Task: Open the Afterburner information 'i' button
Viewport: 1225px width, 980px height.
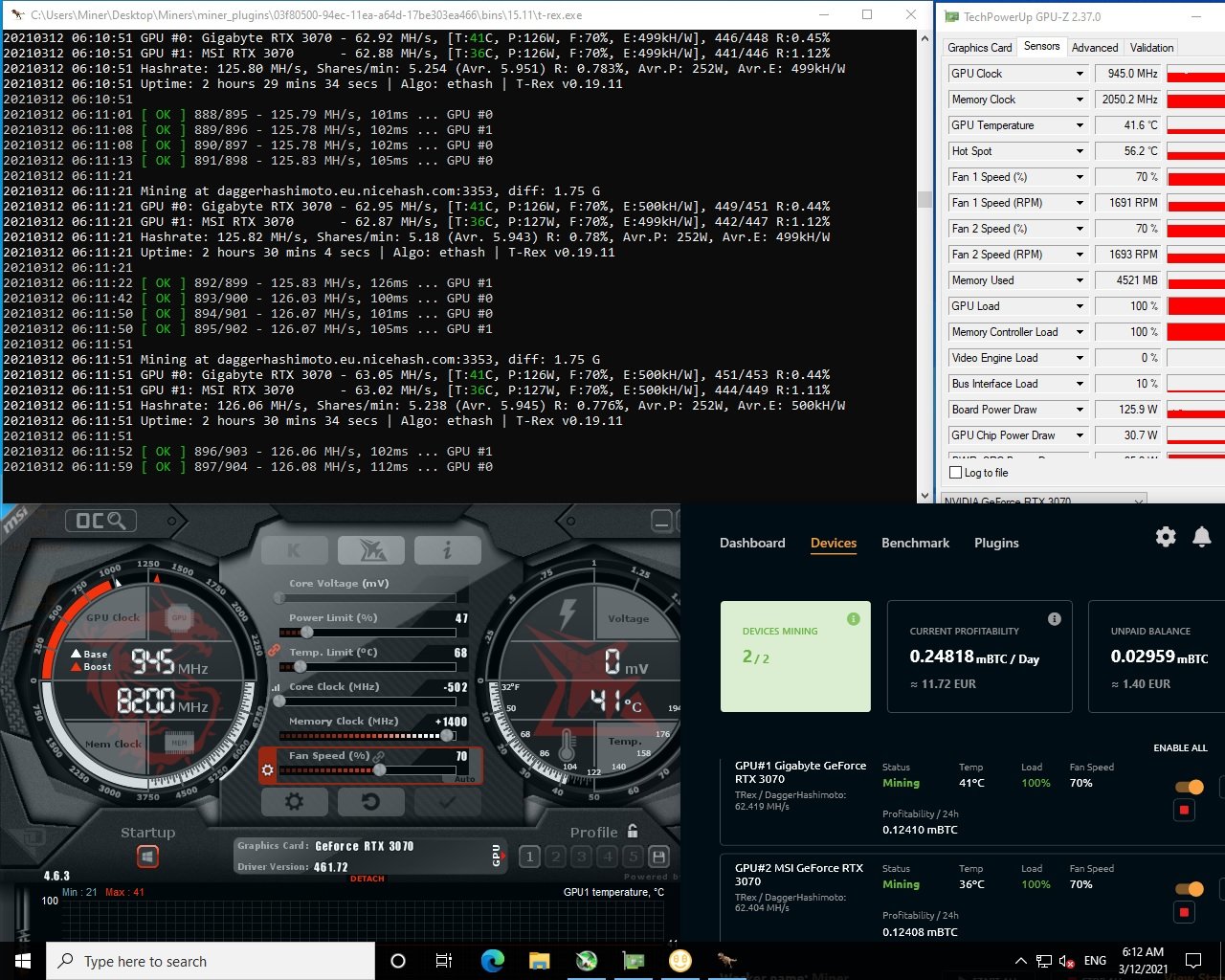Action: point(446,550)
